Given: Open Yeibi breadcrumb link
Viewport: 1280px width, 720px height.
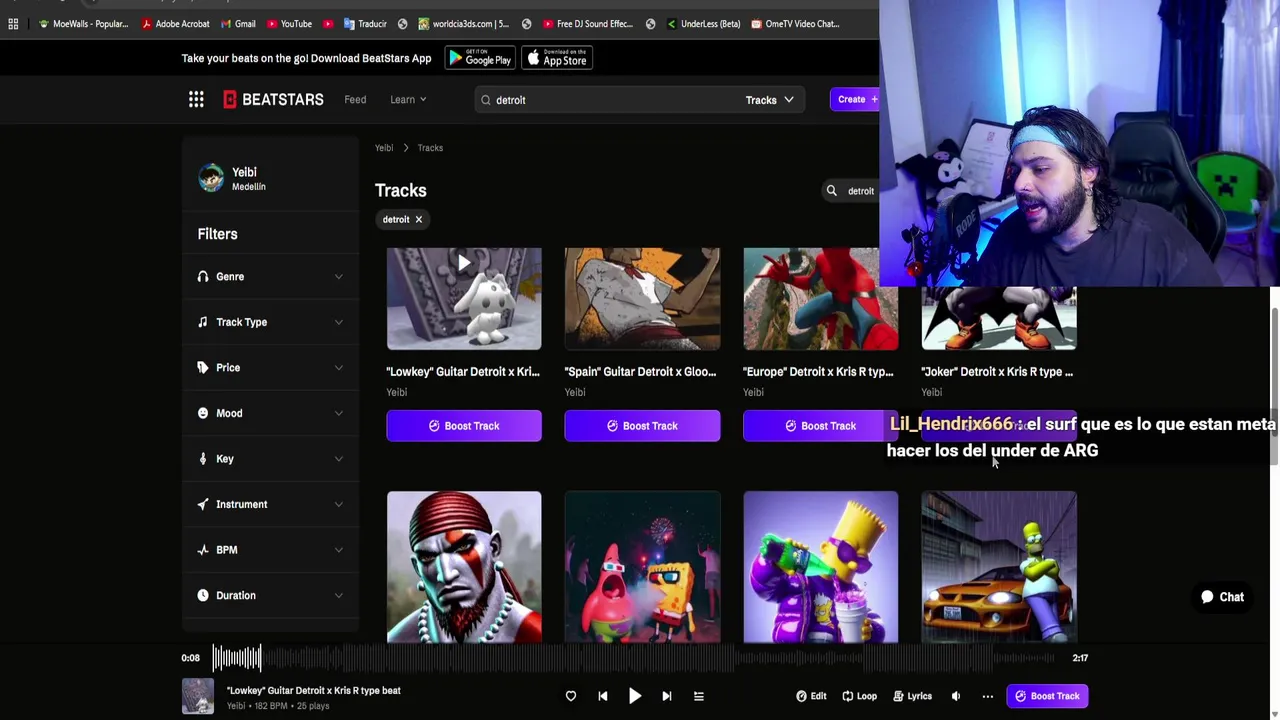Looking at the screenshot, I should [x=384, y=148].
